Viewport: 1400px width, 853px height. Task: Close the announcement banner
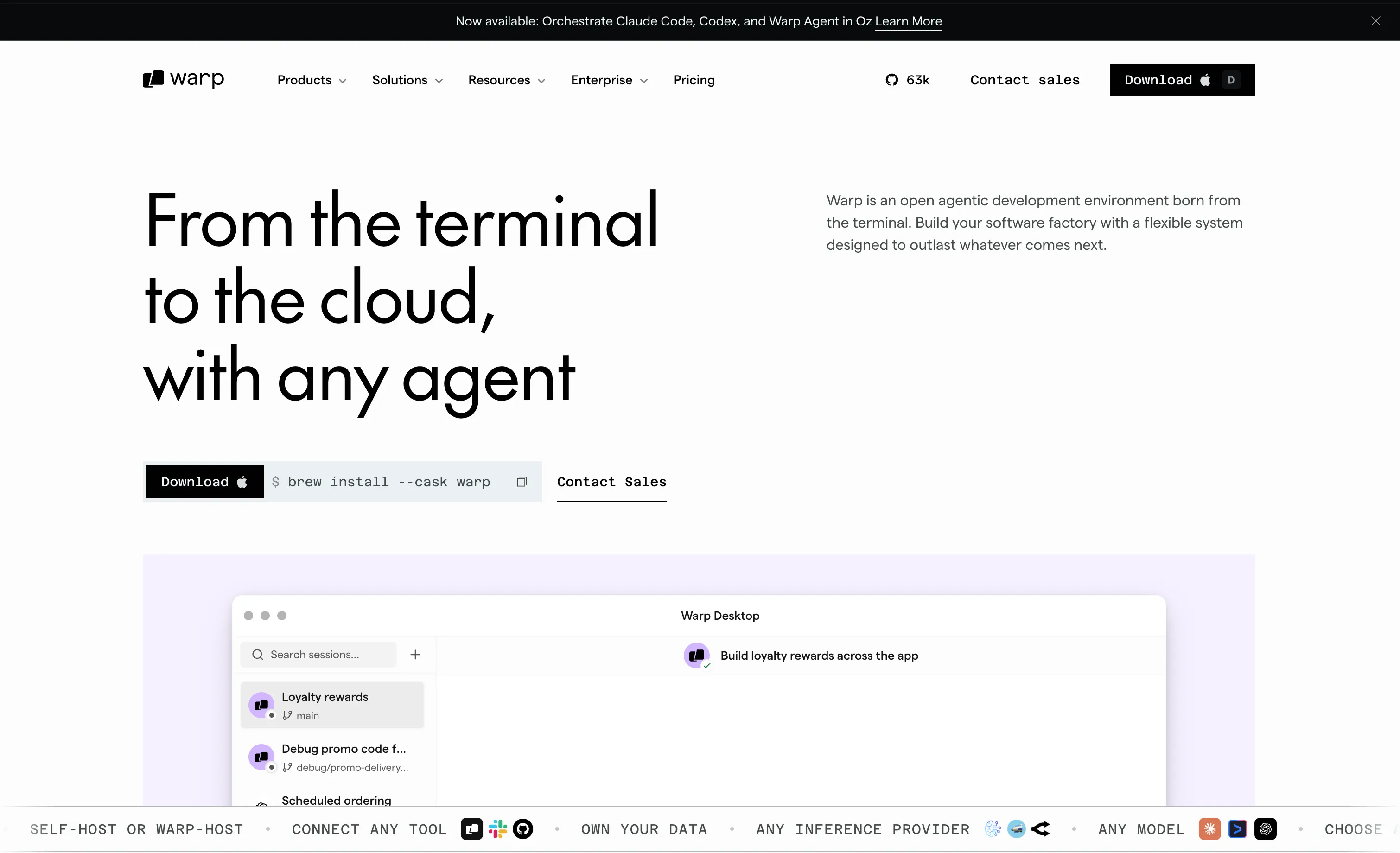pos(1375,21)
